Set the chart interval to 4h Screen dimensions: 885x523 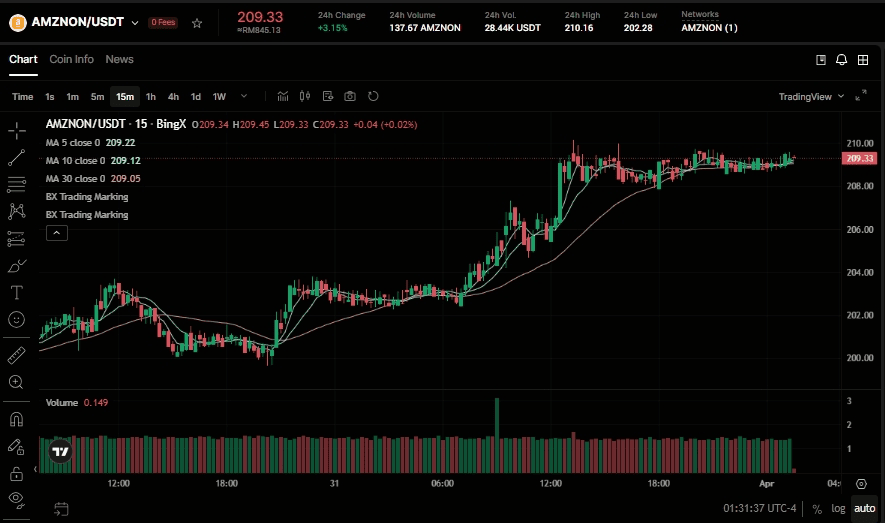point(173,97)
